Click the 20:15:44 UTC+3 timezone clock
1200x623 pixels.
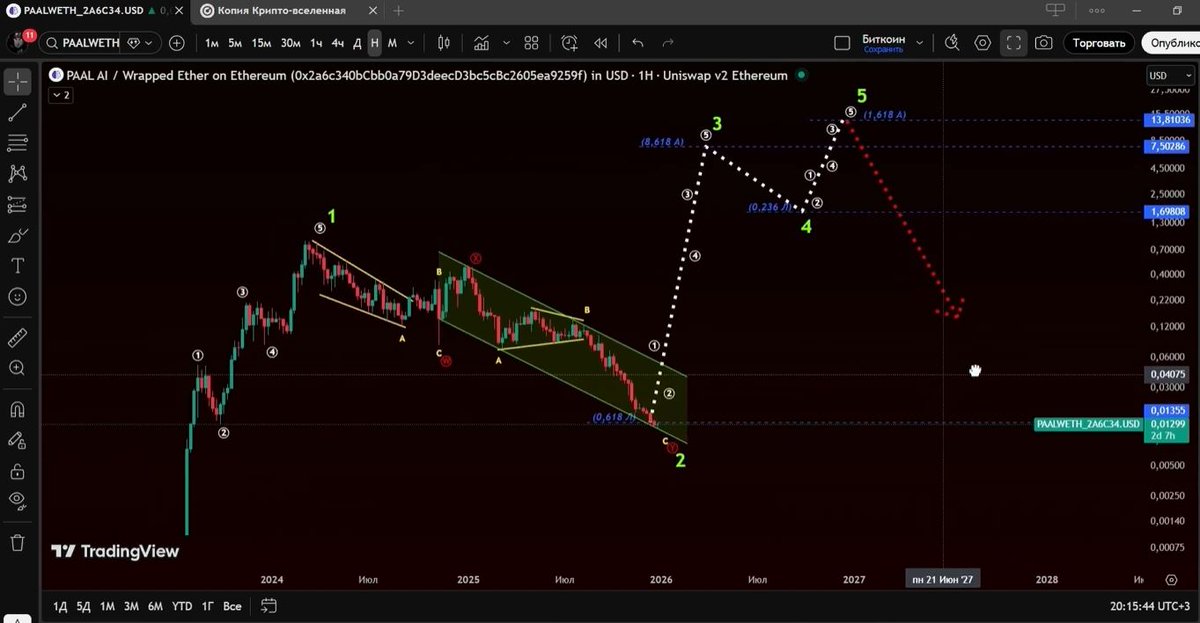(1152, 606)
